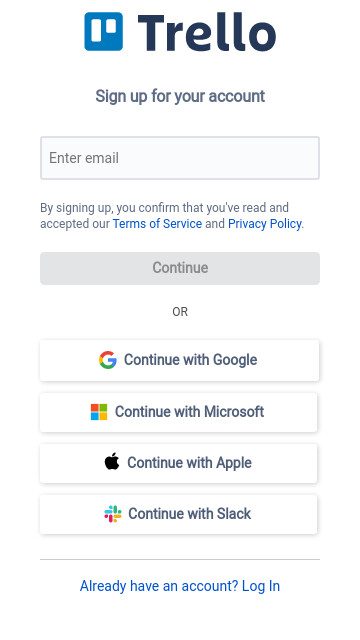Follow the Already have an account? Log In link
The image size is (360, 640).
[180, 586]
